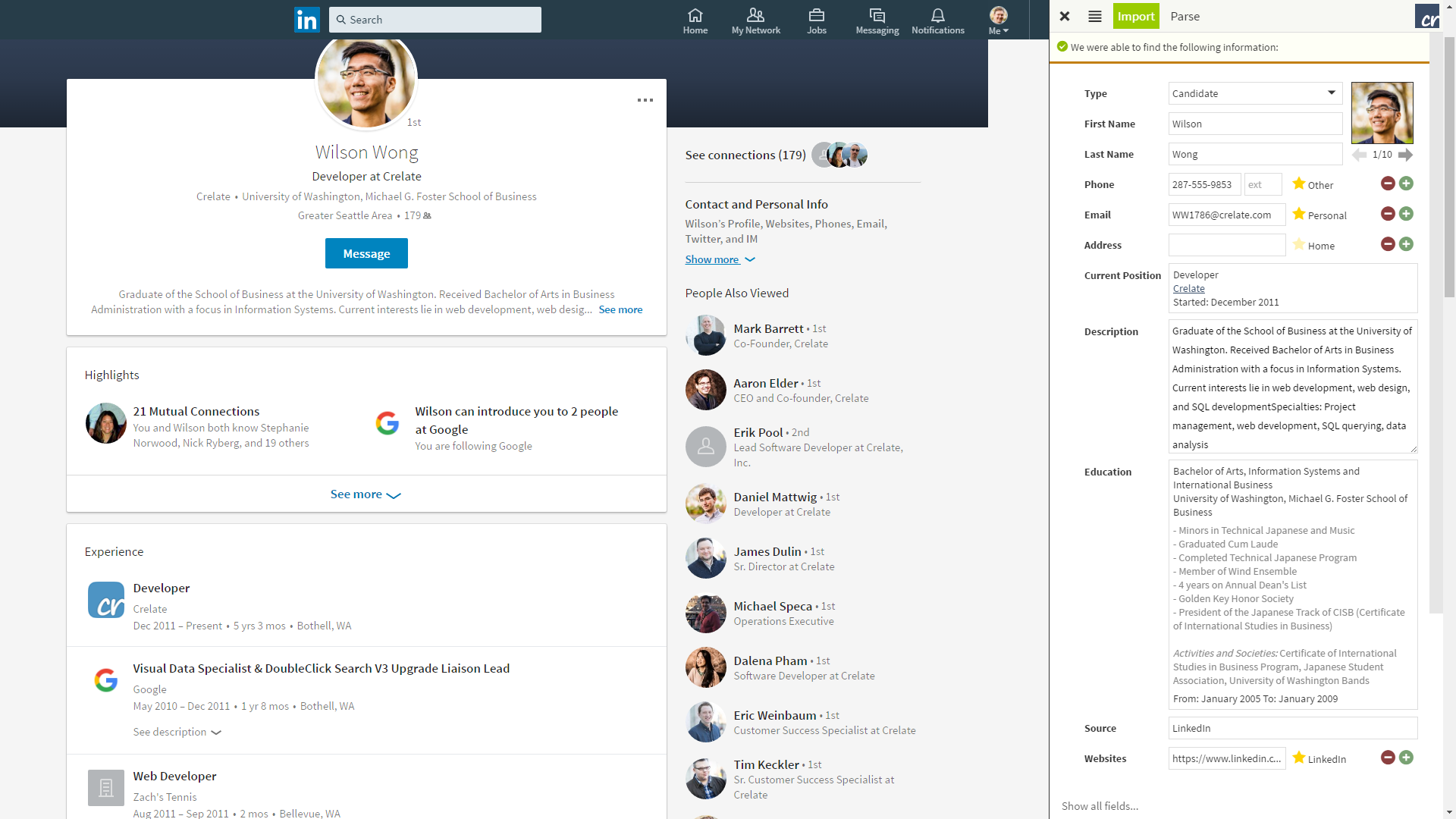Switch to the Parse tab
This screenshot has width=1456, height=819.
(x=1185, y=17)
